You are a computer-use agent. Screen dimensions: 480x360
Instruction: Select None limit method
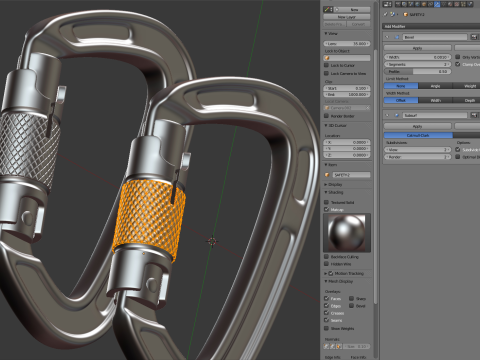click(x=401, y=86)
